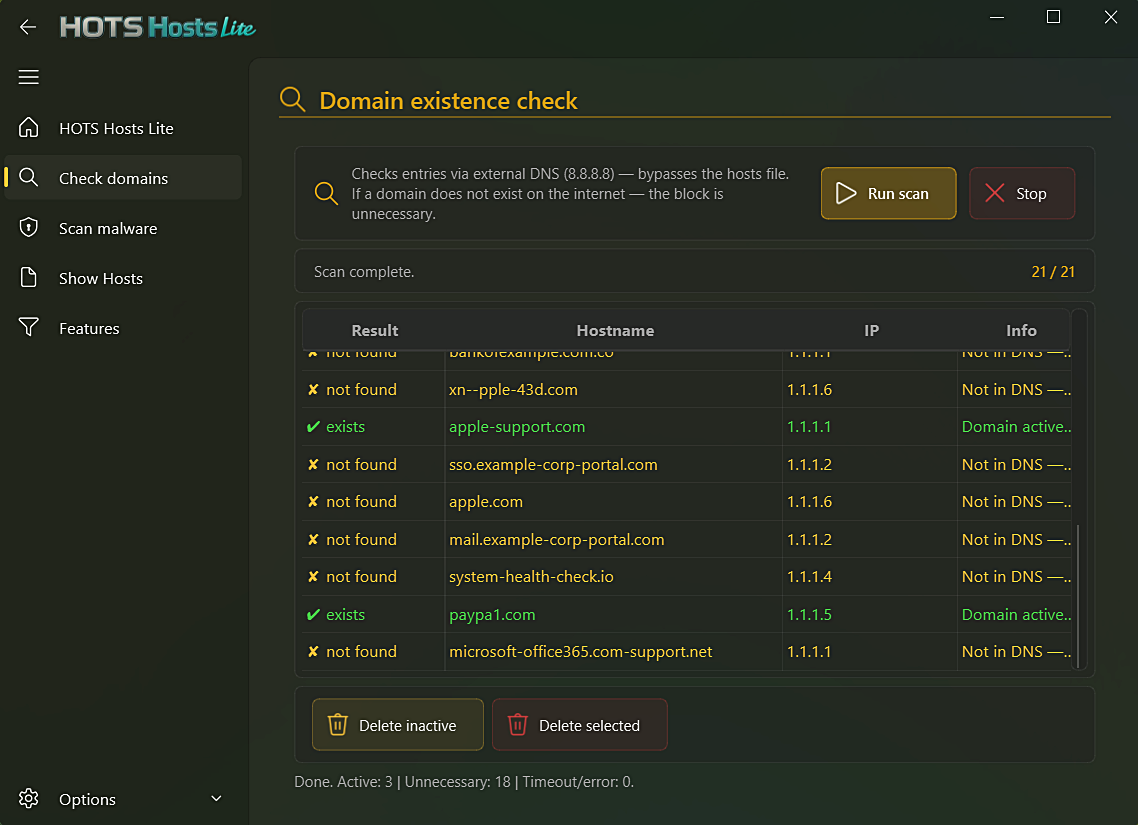Open the Options menu item
This screenshot has width=1138, height=825.
[123, 799]
